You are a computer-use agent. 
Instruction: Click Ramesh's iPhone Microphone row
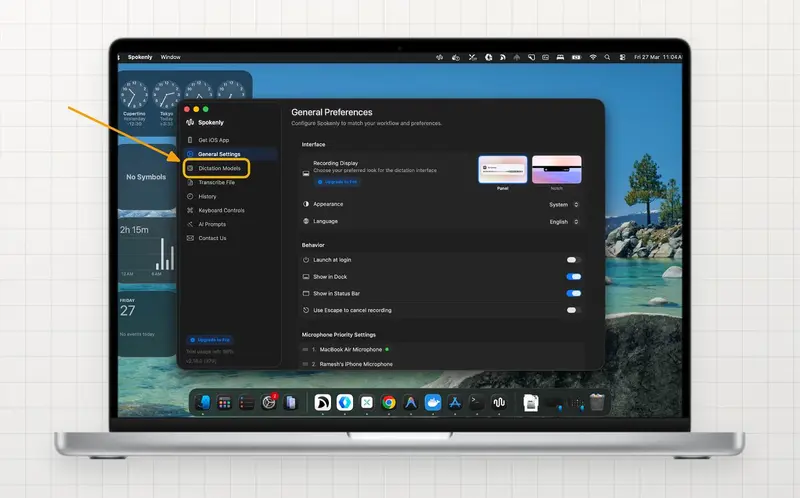point(442,364)
